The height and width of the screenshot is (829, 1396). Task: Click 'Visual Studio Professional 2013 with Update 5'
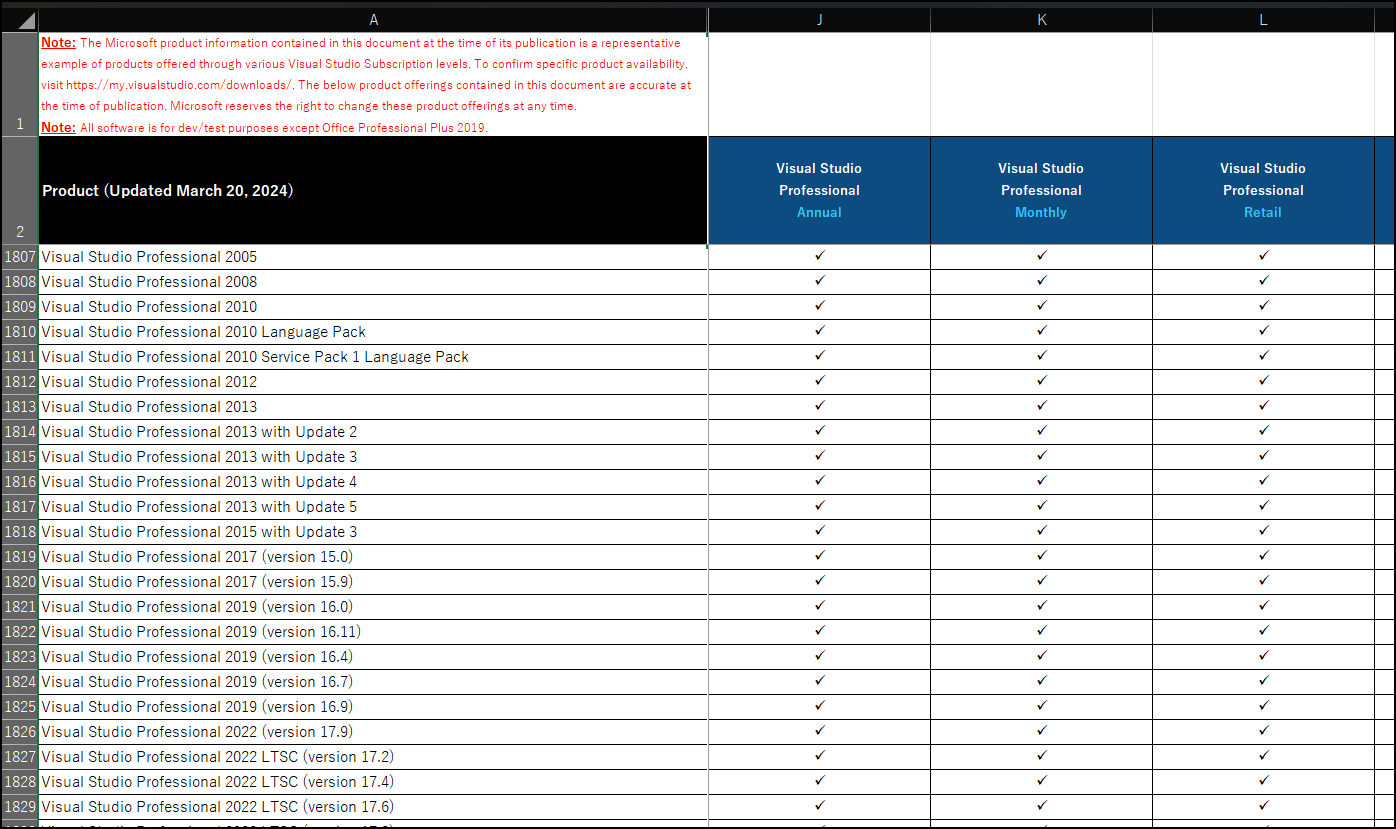point(373,507)
